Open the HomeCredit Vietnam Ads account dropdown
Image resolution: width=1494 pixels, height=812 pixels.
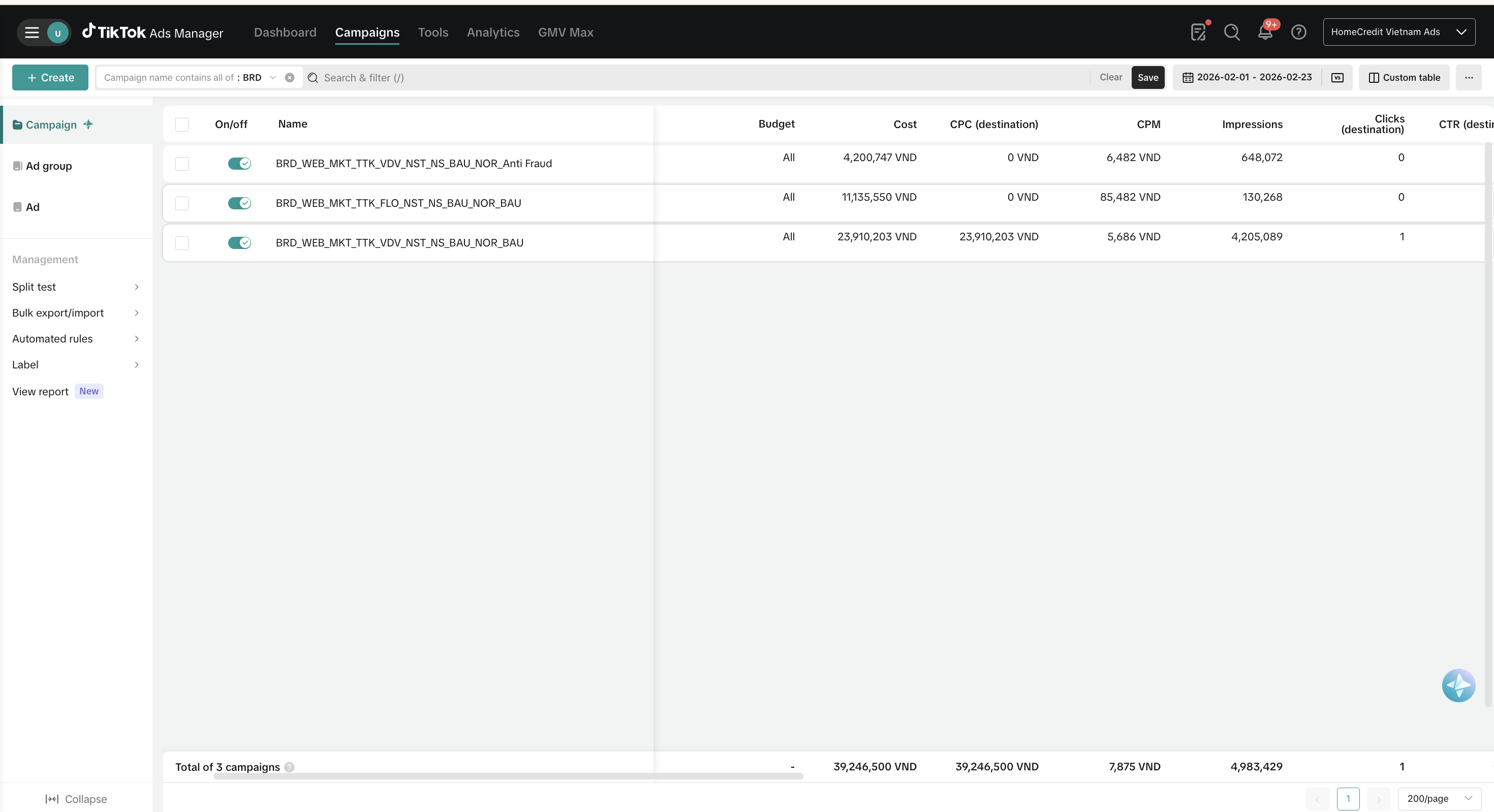1398,33
